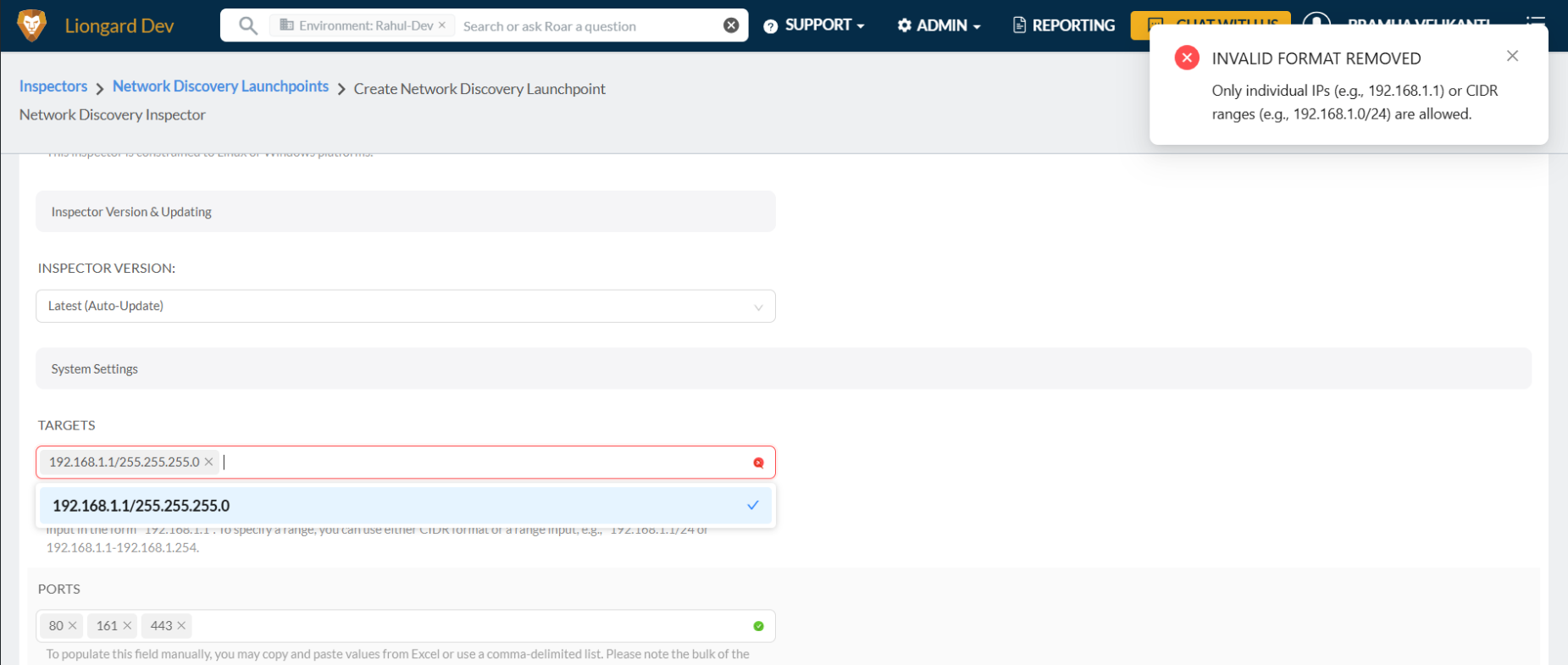Clear the search bar with the X button
The height and width of the screenshot is (665, 1568).
731,25
